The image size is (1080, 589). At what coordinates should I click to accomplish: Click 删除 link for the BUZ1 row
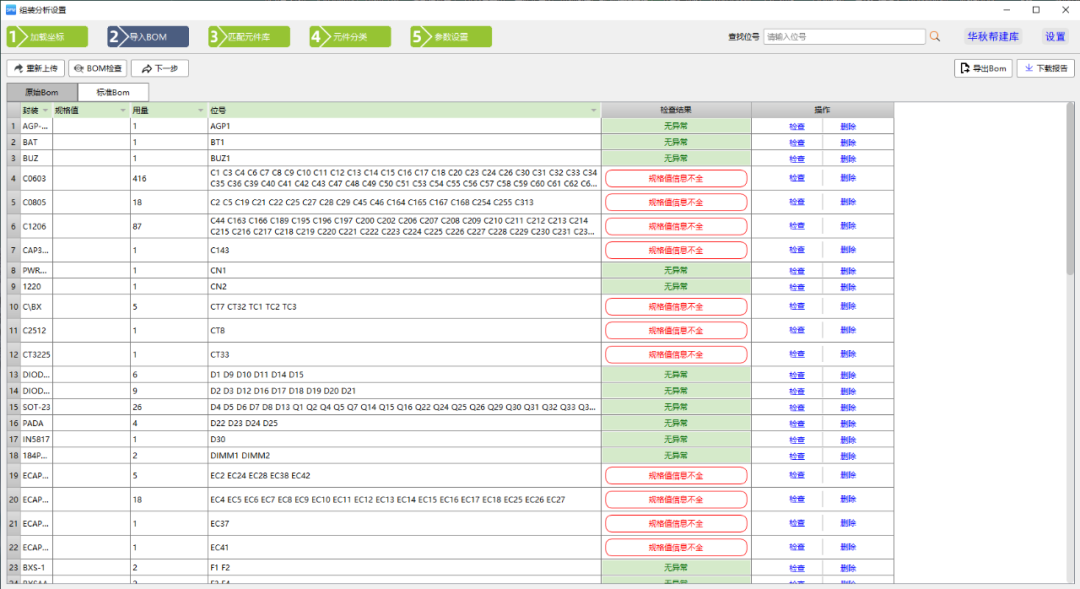(848, 158)
